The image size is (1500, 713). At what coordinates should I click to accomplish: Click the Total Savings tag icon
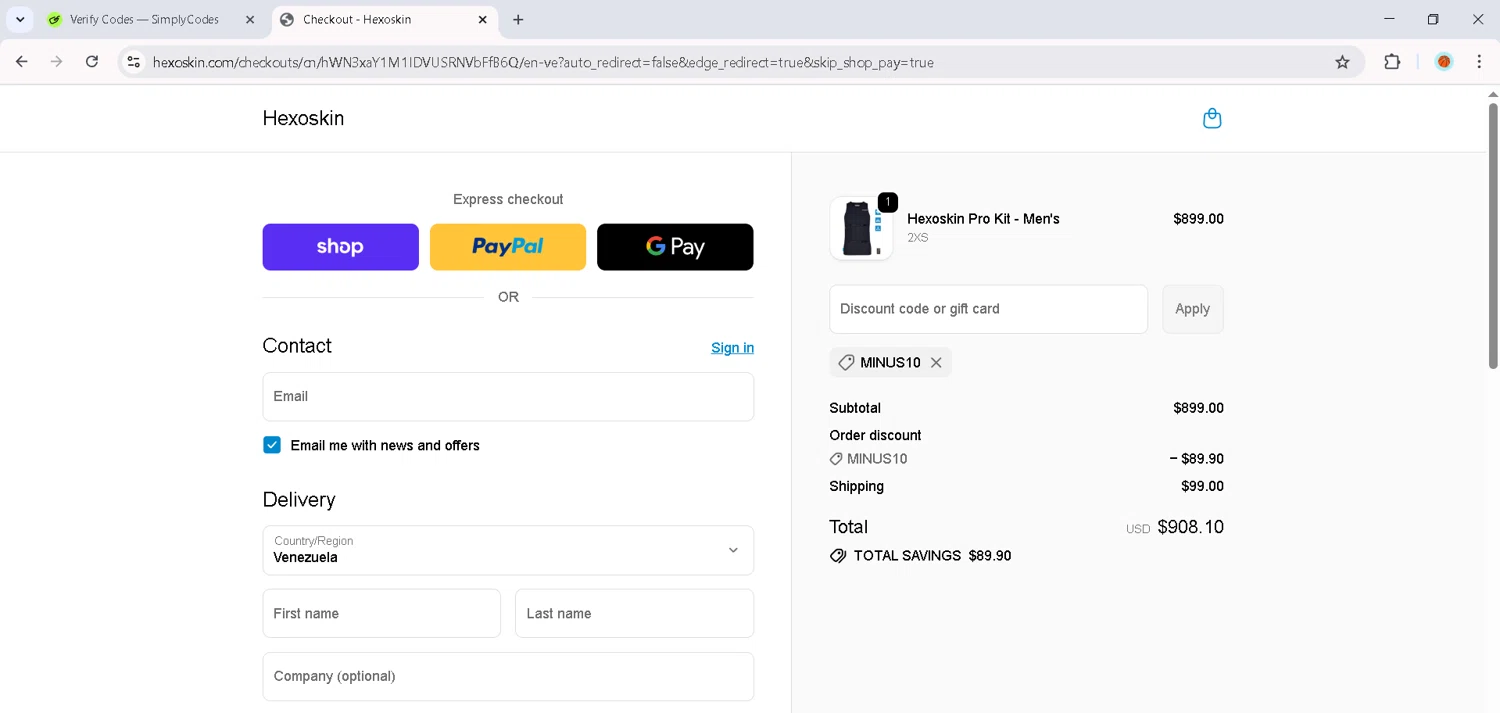click(x=838, y=556)
